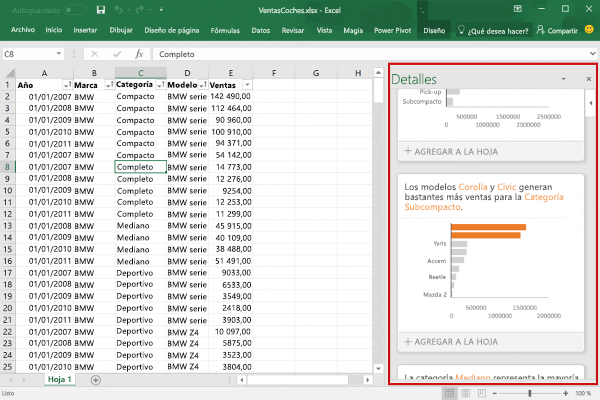Select cell 01/01/2011 in row 21
The height and width of the screenshot is (400, 600).
(44, 320)
